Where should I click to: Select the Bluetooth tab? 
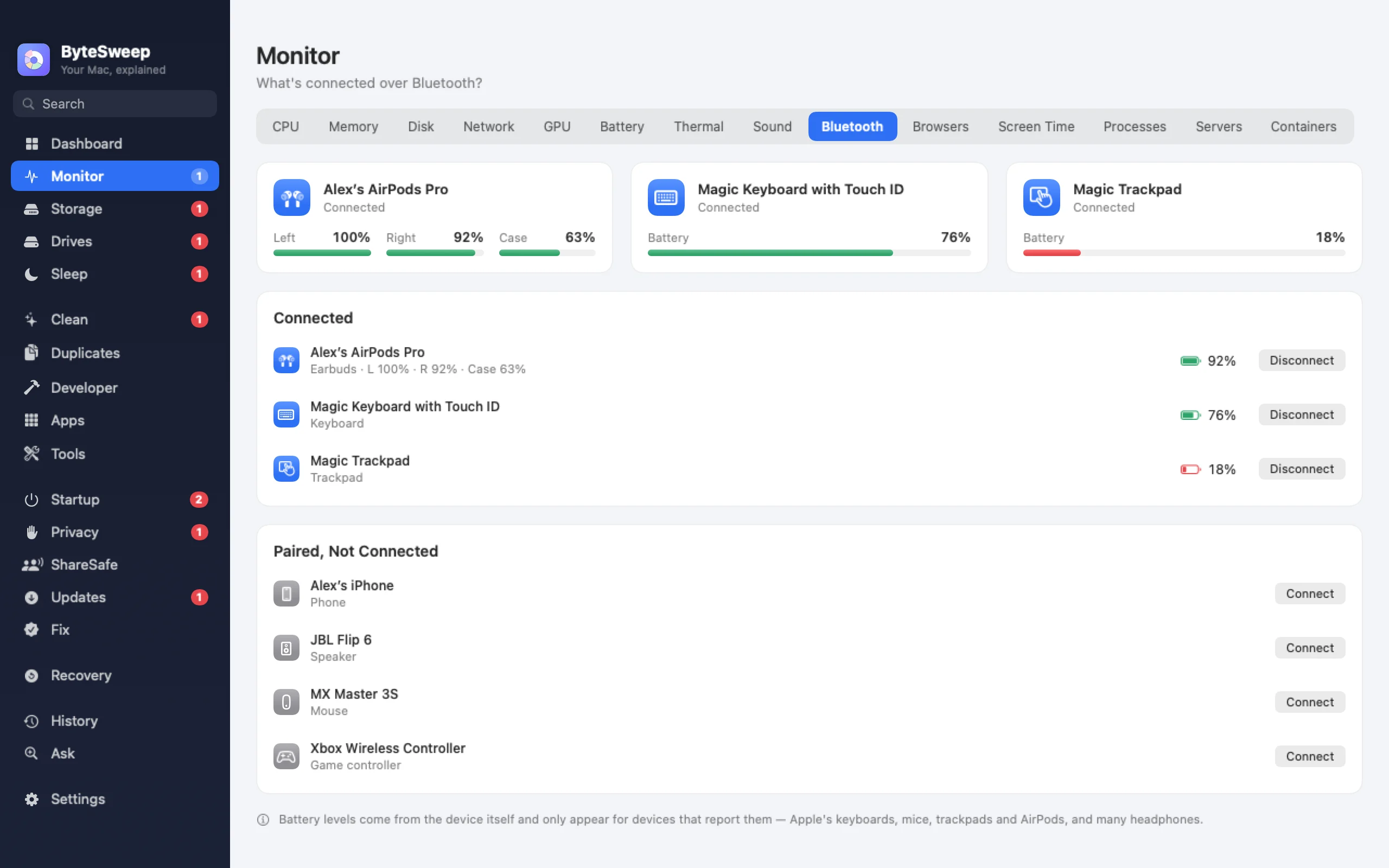[x=852, y=126]
